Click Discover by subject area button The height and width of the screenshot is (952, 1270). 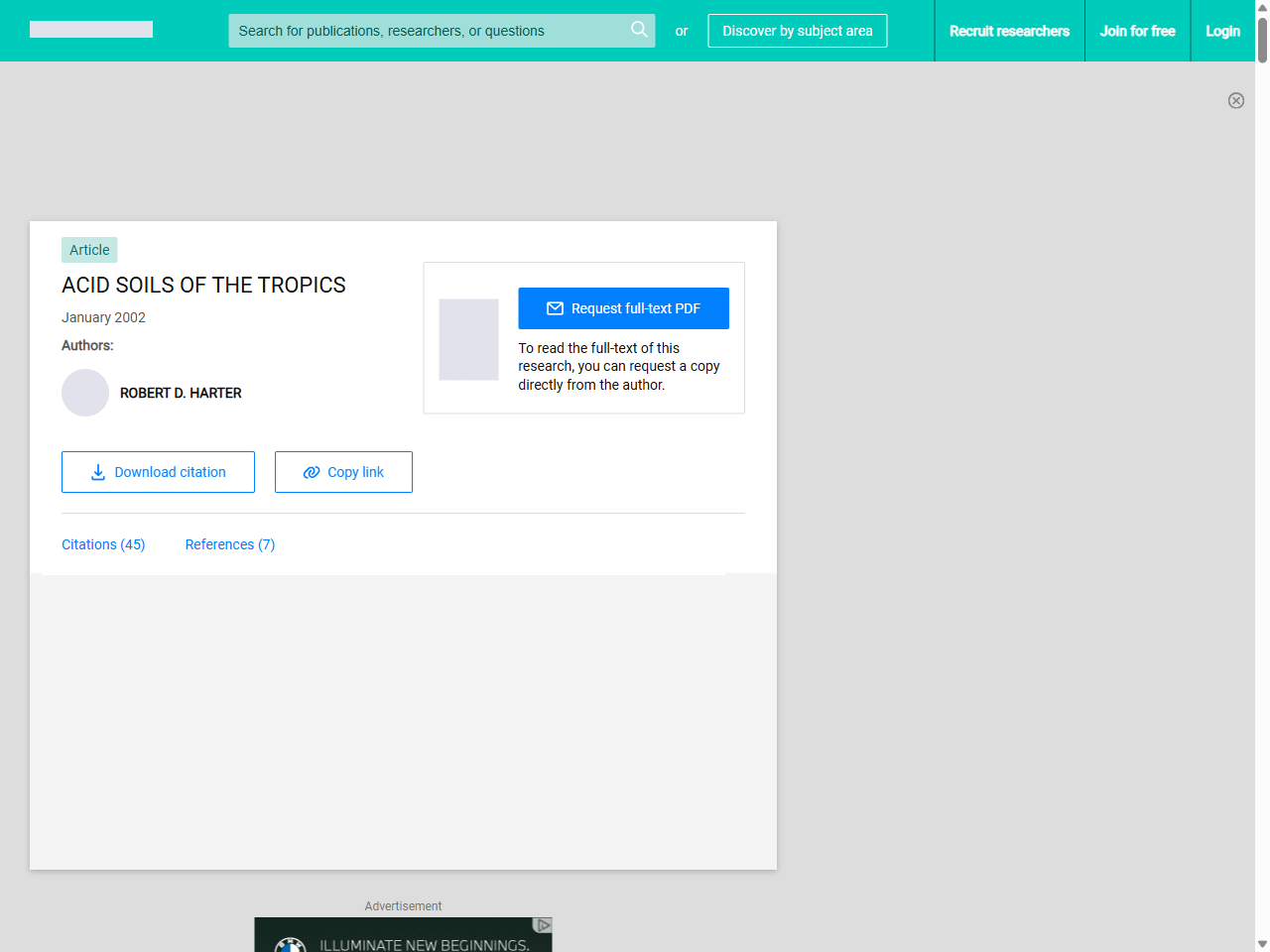797,31
